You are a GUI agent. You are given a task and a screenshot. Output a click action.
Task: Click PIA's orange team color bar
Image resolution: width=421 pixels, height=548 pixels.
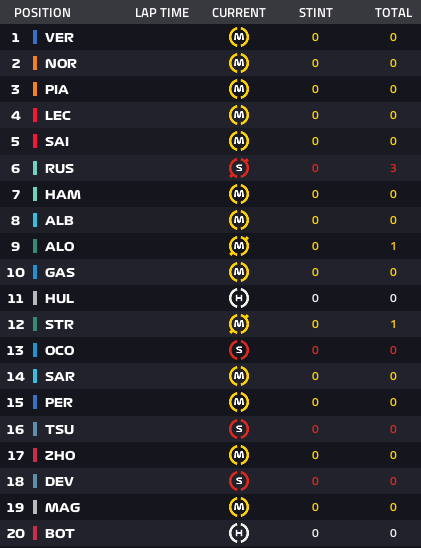(x=35, y=89)
